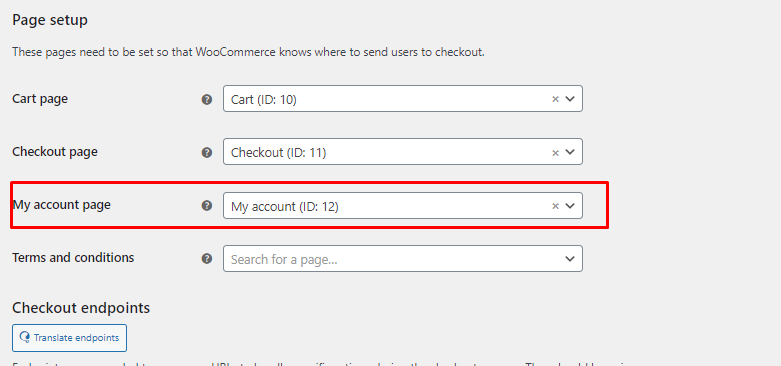Click the Checkout page label
The image size is (781, 366).
(x=55, y=151)
